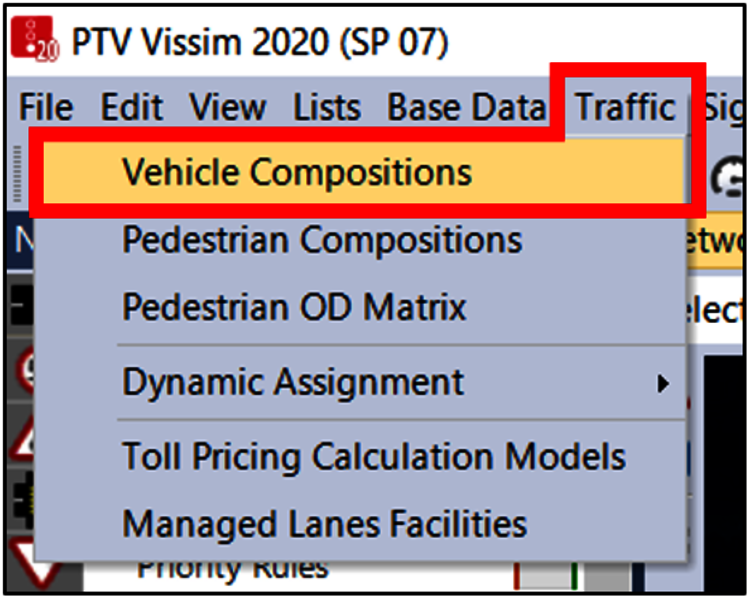Expand the Dynamic Assignment submenu arrow
This screenshot has width=751, height=600.
point(662,382)
